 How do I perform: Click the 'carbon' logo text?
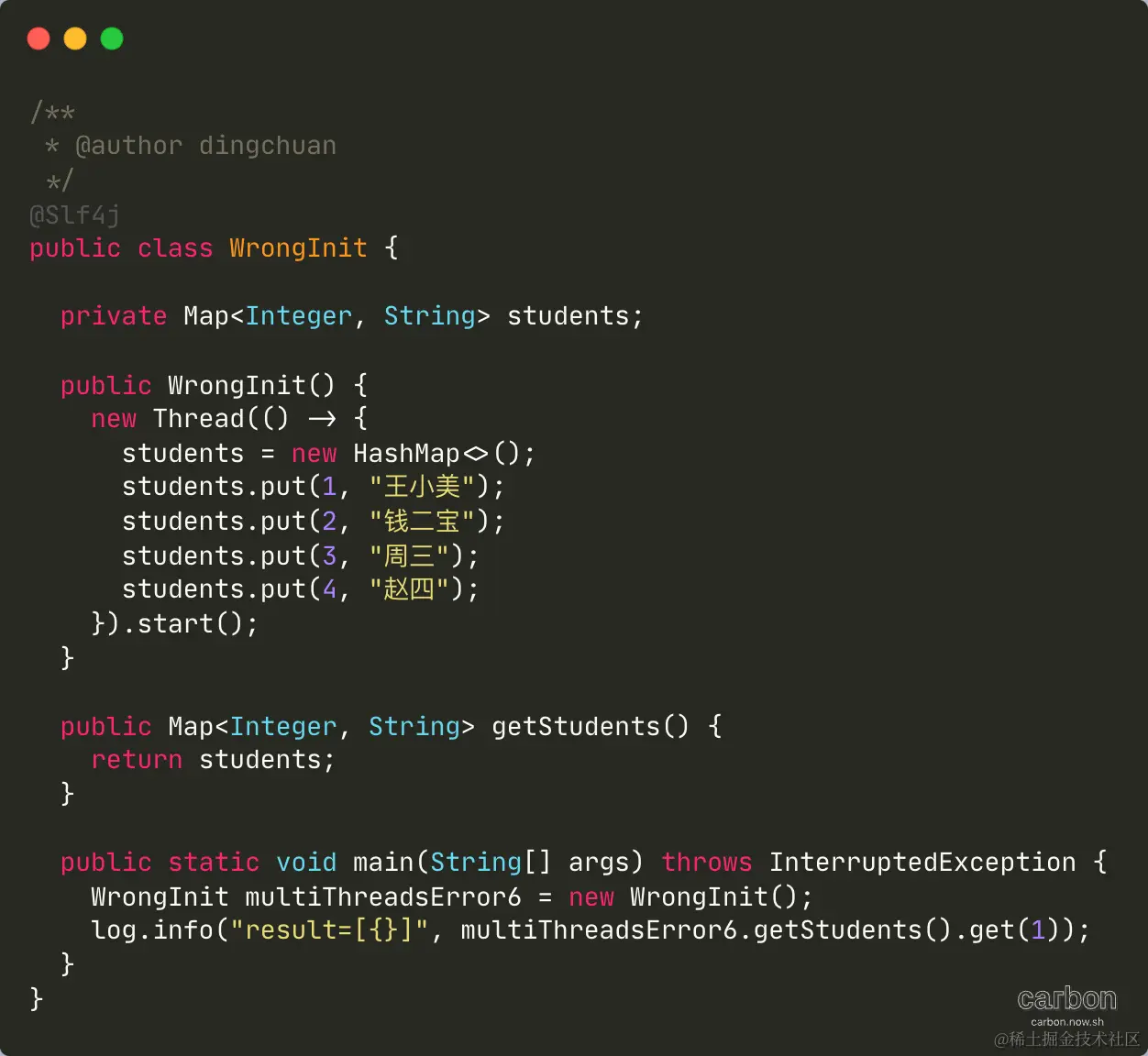(x=1067, y=998)
